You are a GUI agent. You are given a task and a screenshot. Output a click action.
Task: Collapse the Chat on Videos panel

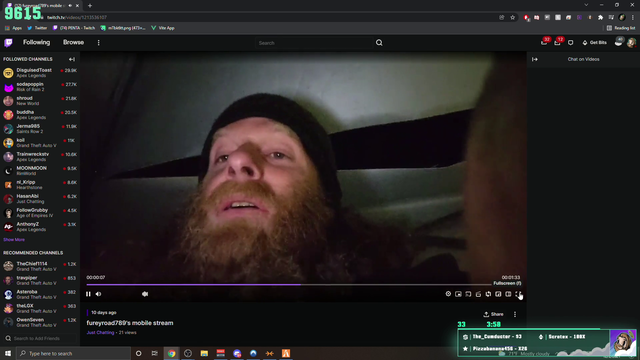[x=535, y=59]
